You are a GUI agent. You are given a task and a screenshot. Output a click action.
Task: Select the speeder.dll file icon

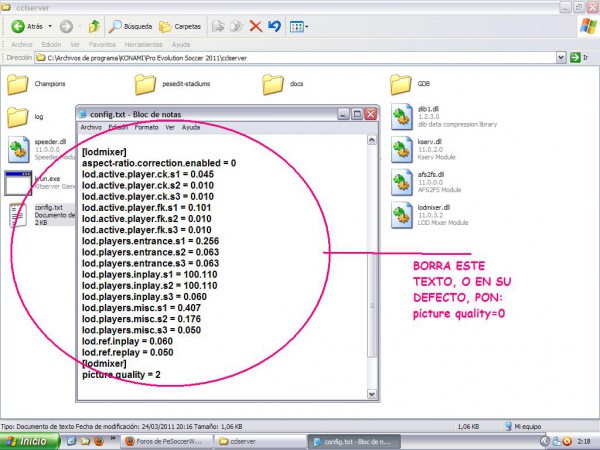(18, 150)
